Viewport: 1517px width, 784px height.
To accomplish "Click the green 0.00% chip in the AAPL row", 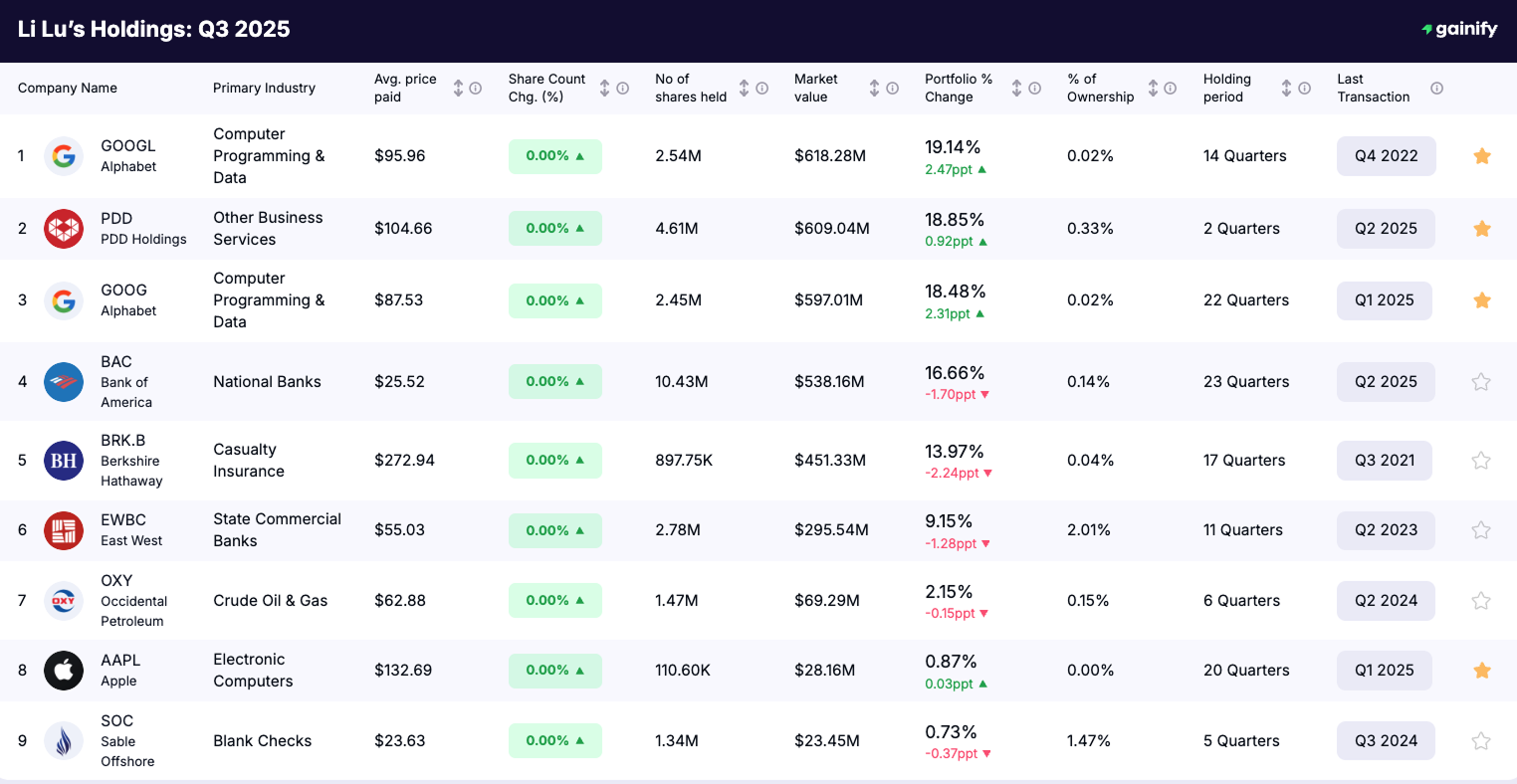I will click(x=555, y=670).
